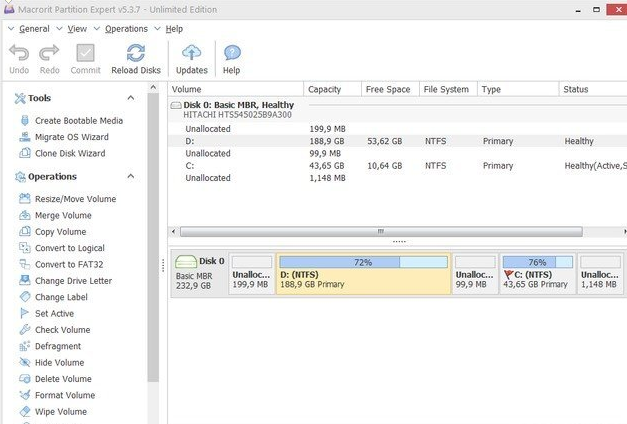Sort by the Free Space column header
This screenshot has width=627, height=424.
(390, 89)
